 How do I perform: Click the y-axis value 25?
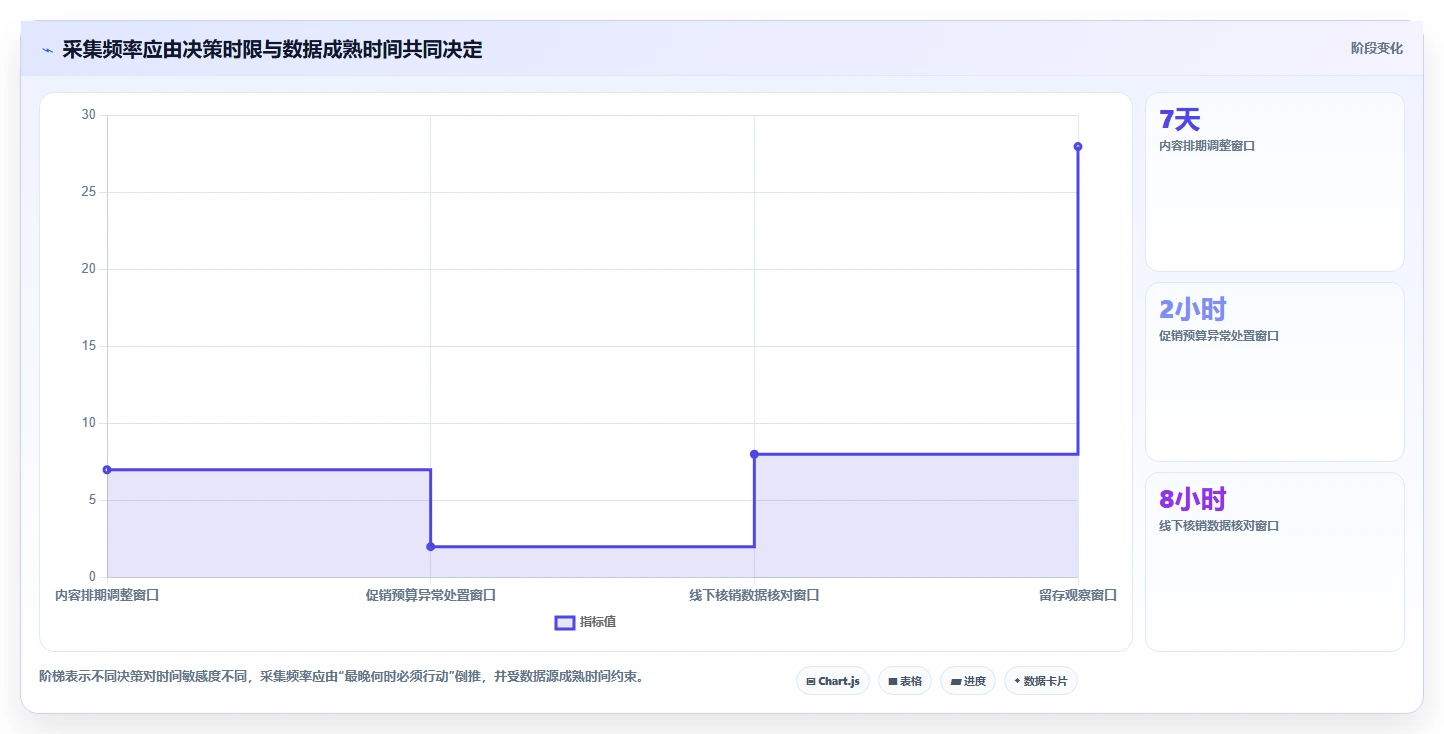(x=89, y=192)
